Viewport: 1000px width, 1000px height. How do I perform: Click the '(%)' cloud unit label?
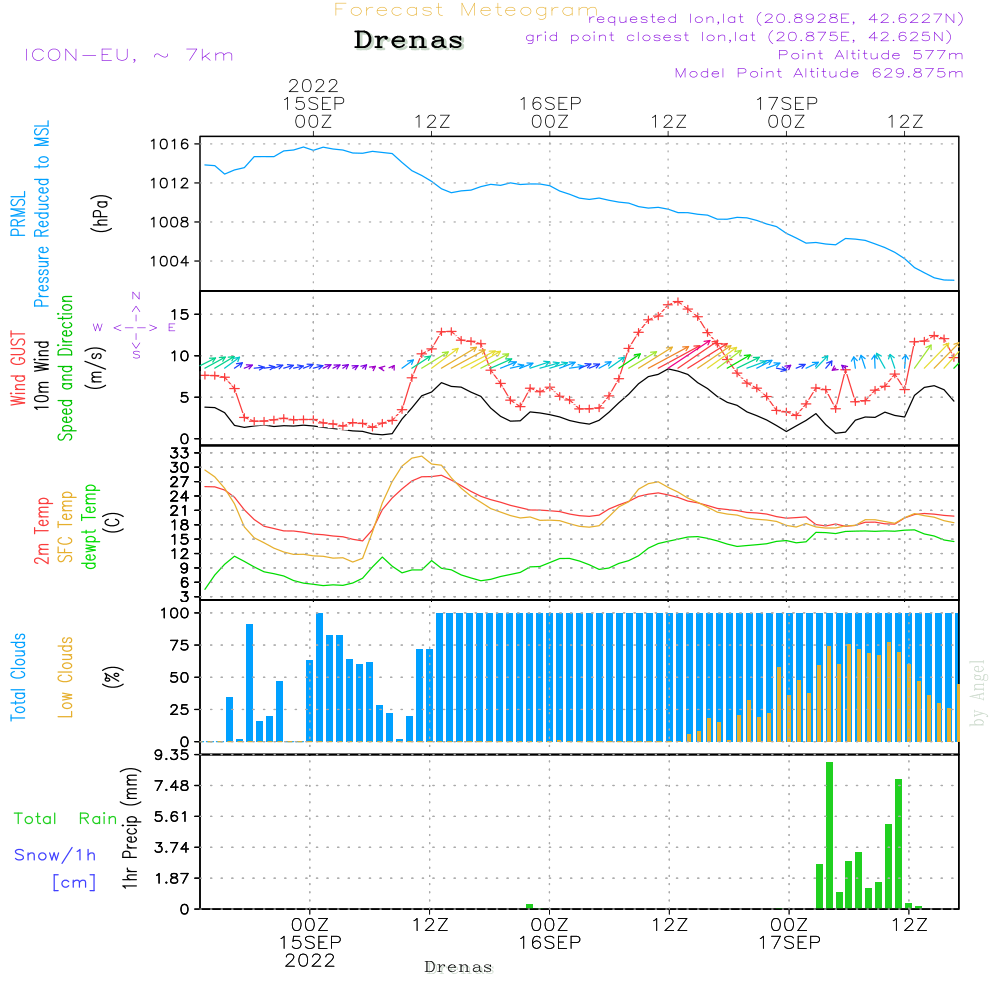[112, 677]
